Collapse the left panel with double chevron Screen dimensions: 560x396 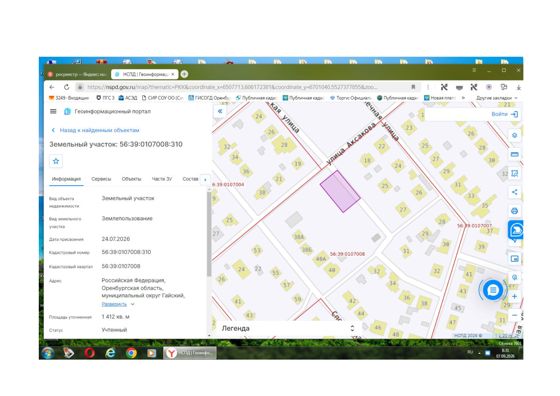point(220,111)
